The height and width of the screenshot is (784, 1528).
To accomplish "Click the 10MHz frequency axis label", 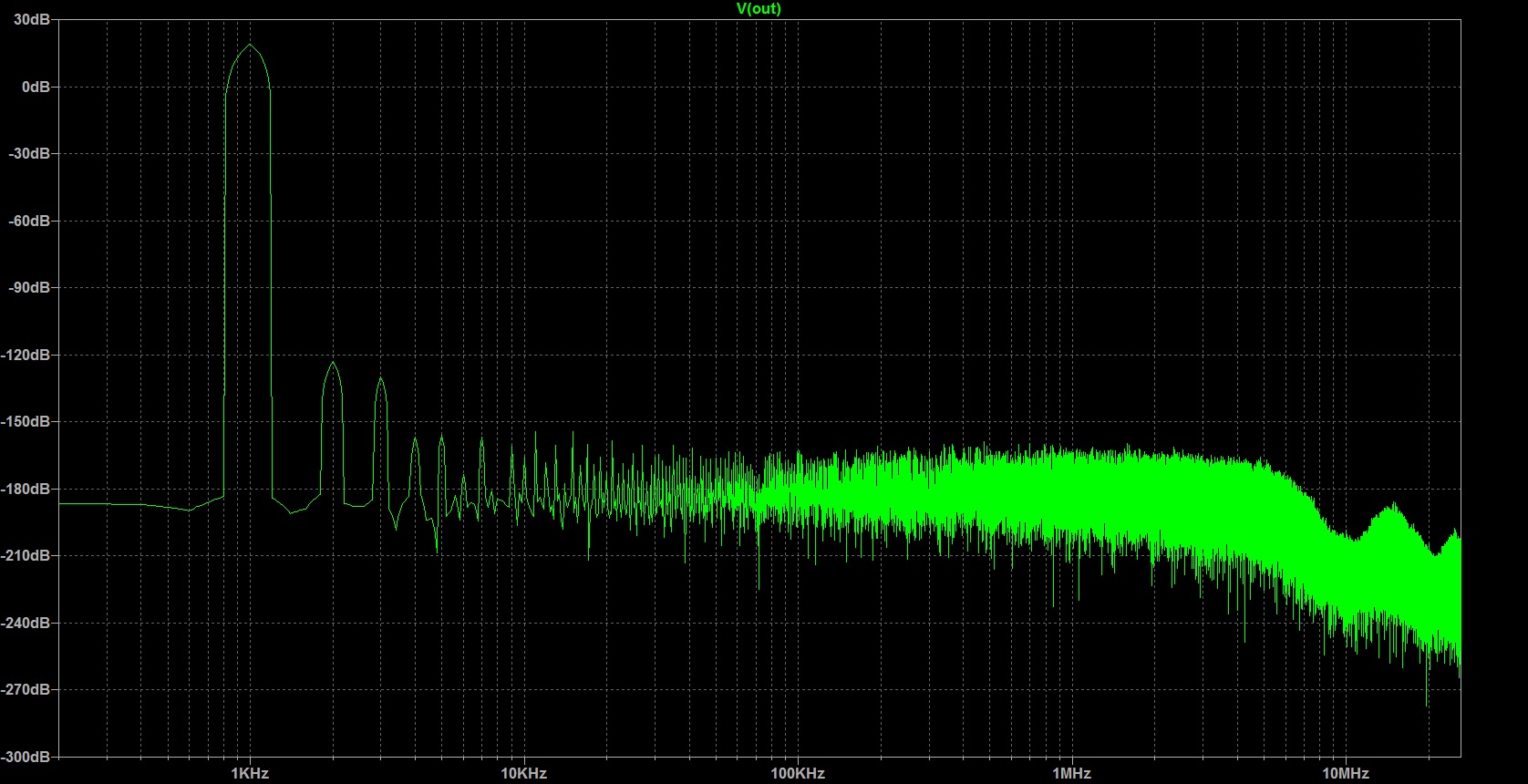I will (x=1346, y=773).
